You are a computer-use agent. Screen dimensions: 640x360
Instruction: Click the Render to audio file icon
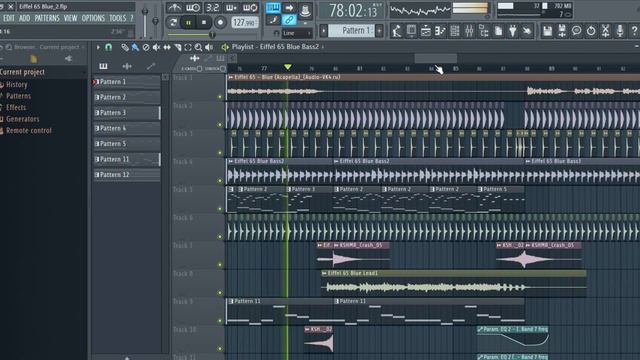(x=562, y=31)
